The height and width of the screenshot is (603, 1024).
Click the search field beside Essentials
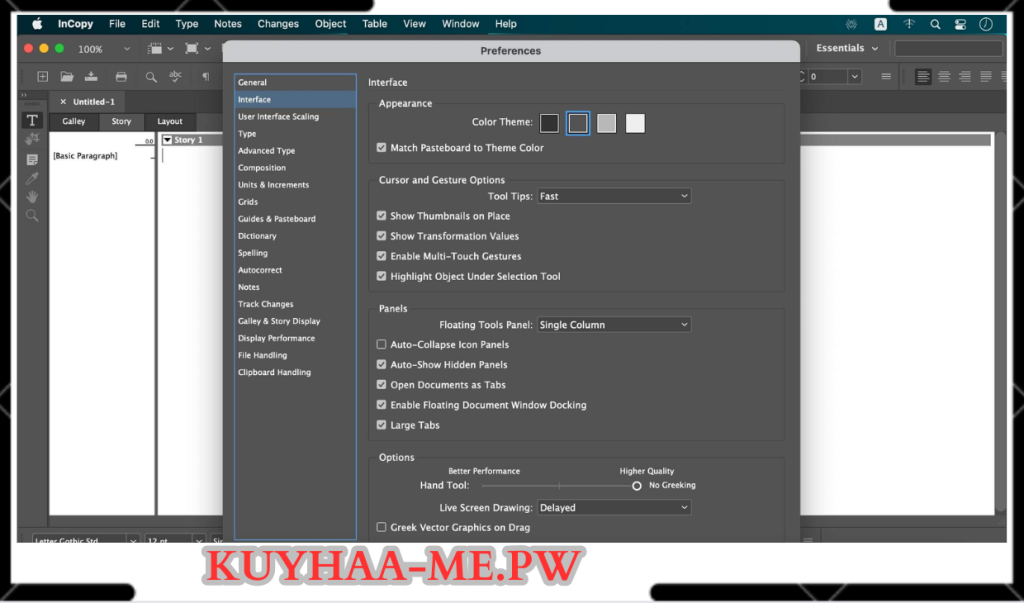tap(948, 48)
